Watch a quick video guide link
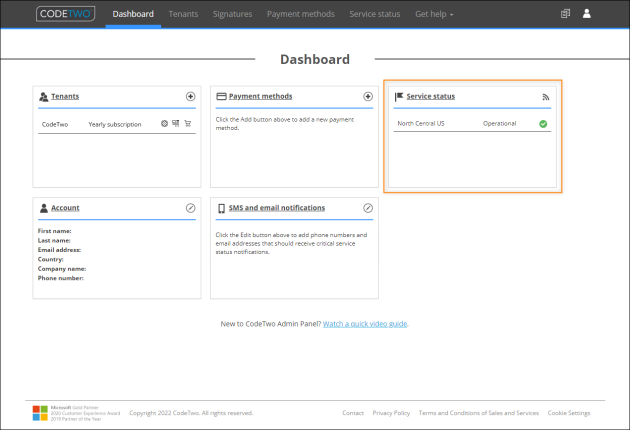630x430 pixels. (x=365, y=324)
